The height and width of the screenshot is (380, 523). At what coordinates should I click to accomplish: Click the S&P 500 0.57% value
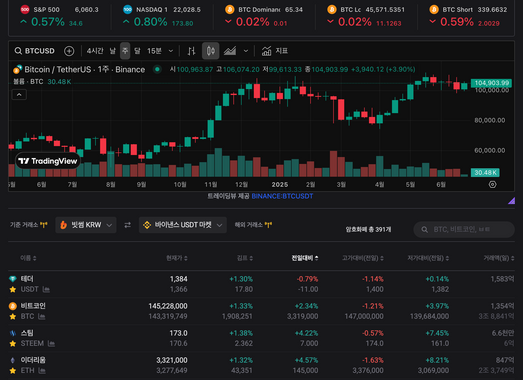point(48,22)
